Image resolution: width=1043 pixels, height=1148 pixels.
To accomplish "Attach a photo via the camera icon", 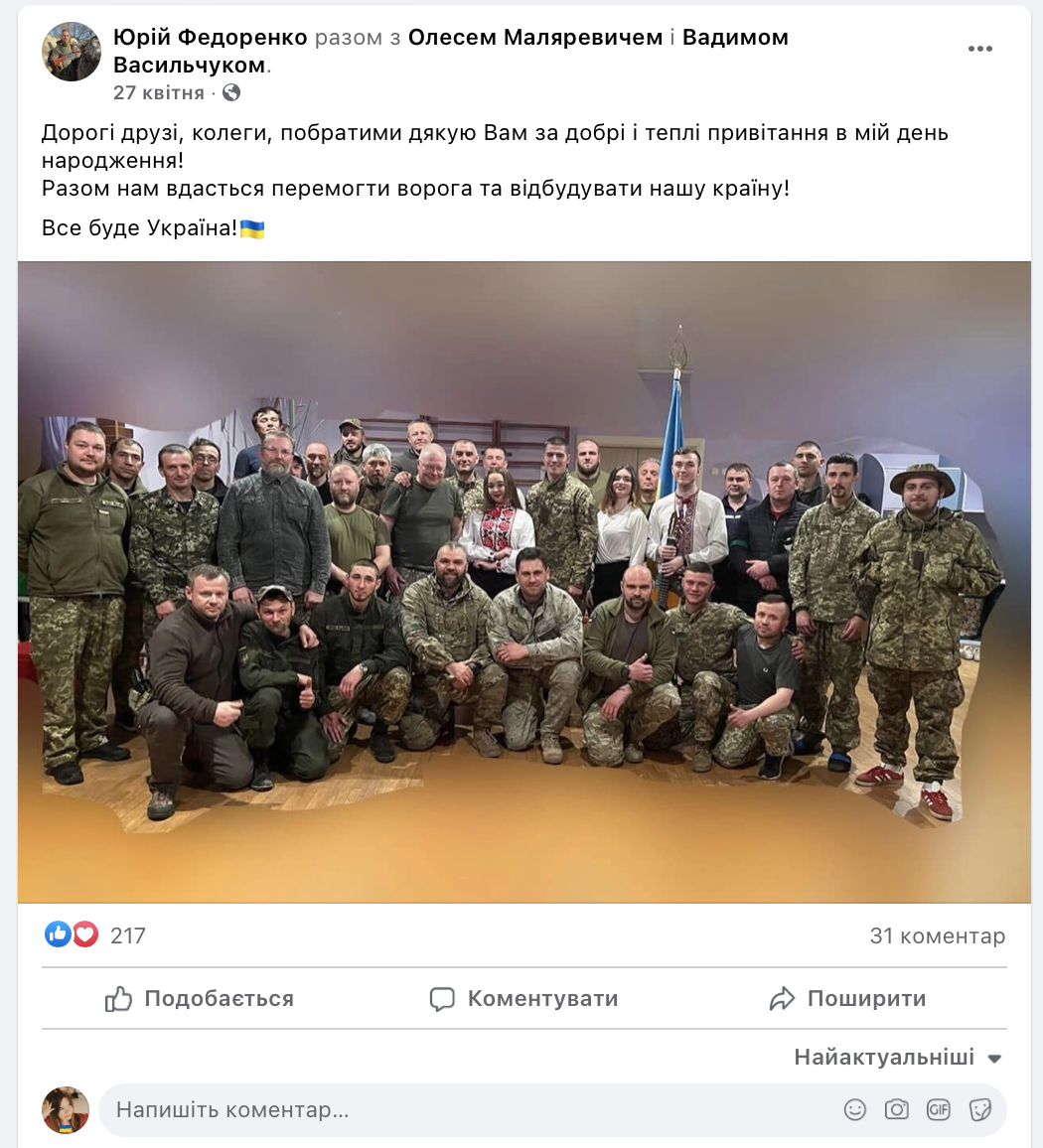I will click(897, 1110).
